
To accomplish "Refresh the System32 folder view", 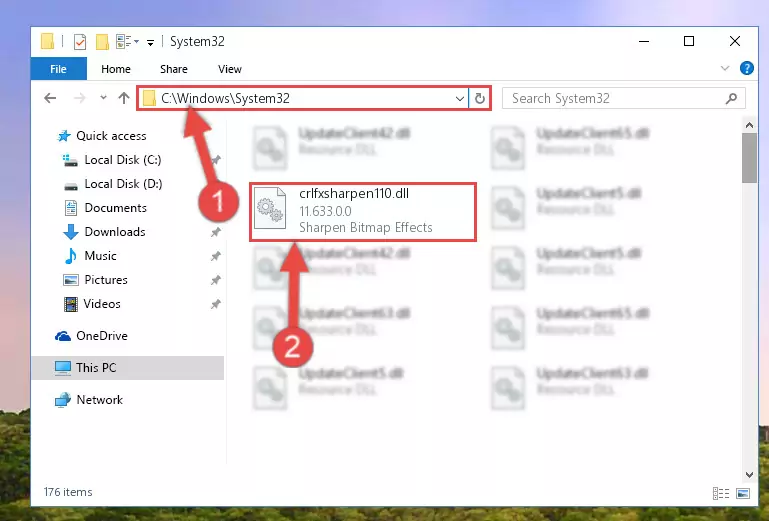I will (480, 99).
